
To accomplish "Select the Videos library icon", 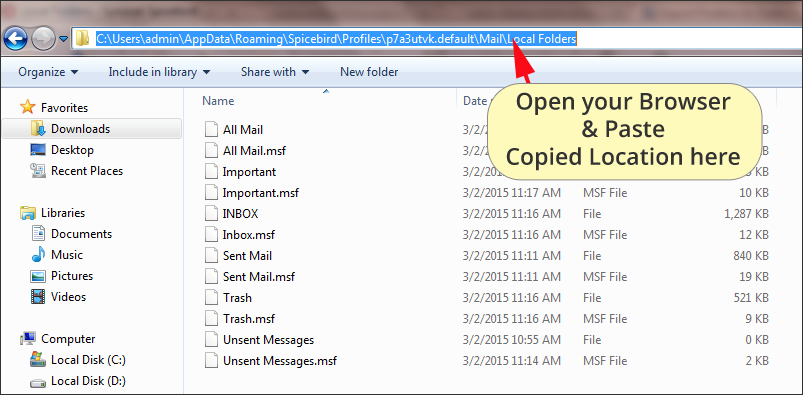I will pyautogui.click(x=38, y=297).
